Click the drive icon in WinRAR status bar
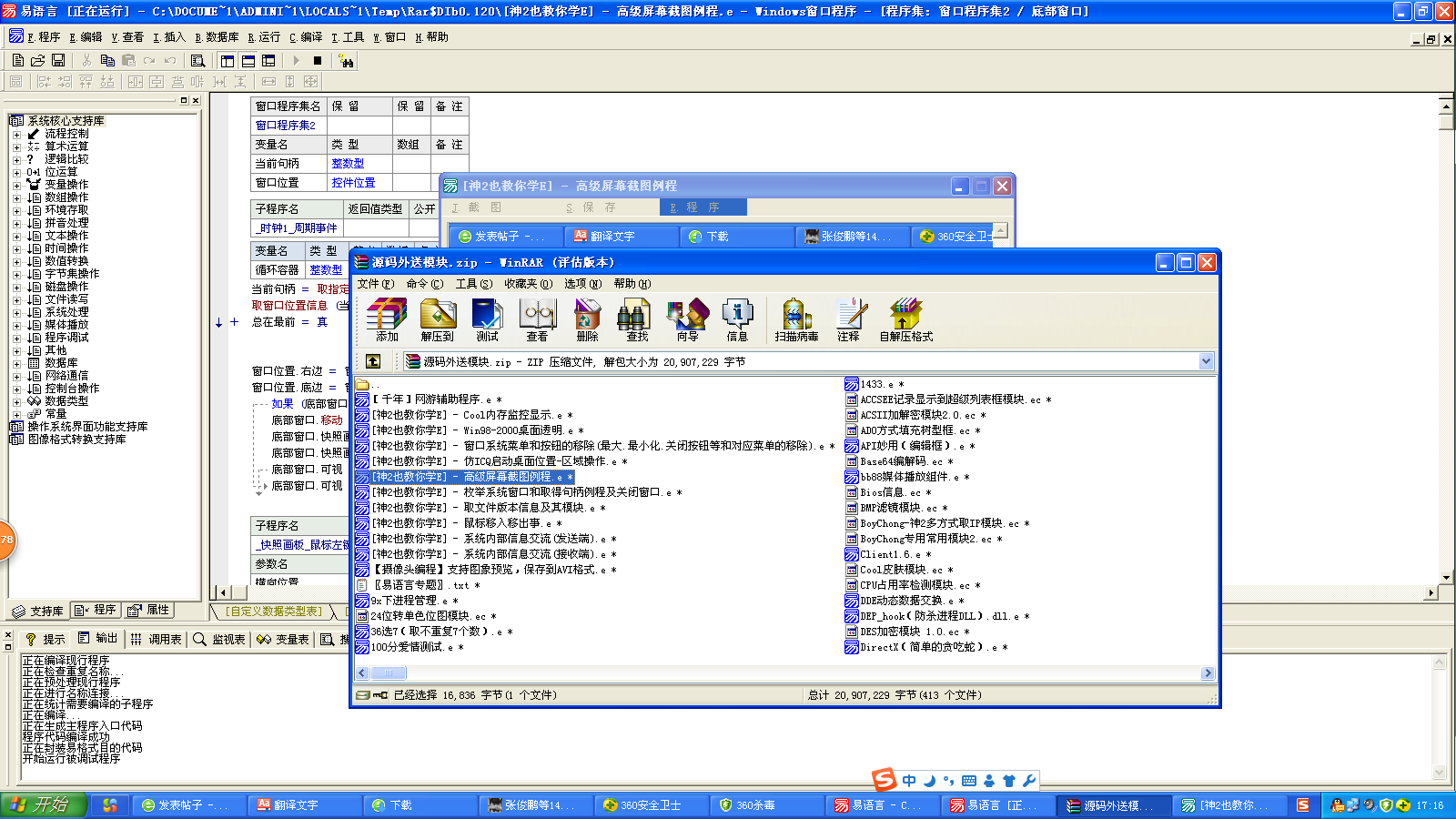This screenshot has width=1456, height=819. tap(363, 695)
